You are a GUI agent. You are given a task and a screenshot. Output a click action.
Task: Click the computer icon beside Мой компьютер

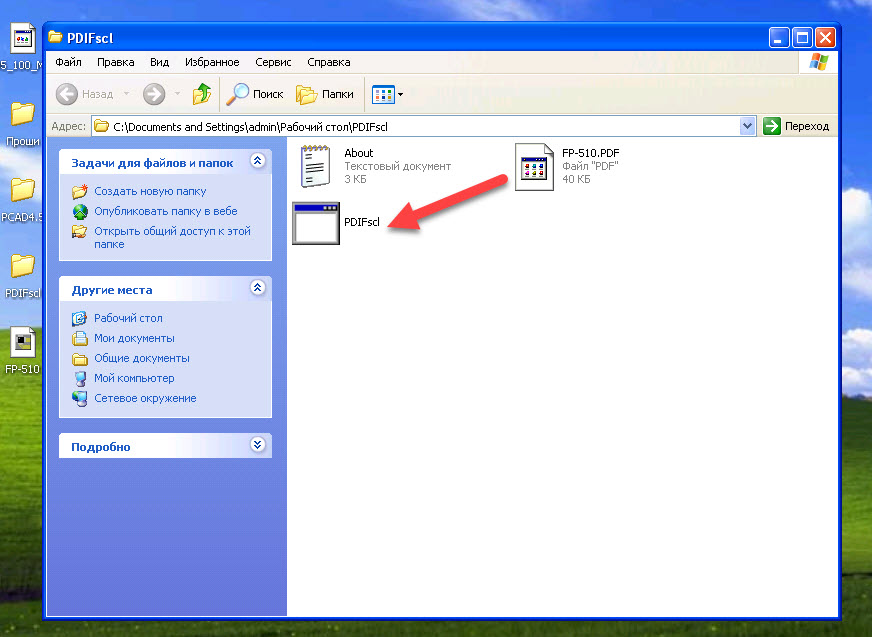tap(80, 379)
